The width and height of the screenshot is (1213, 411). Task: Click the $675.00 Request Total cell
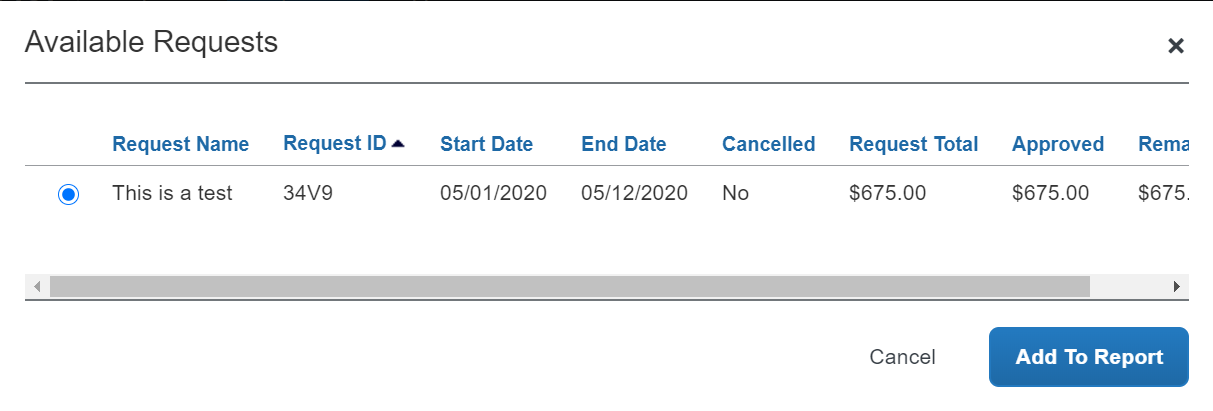[x=888, y=193]
